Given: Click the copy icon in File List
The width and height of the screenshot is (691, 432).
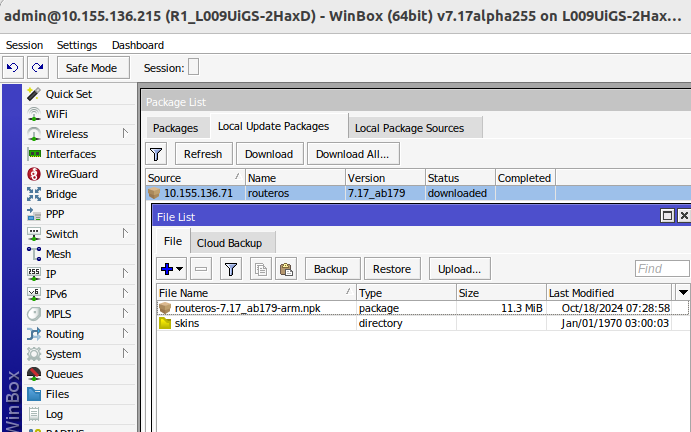Looking at the screenshot, I should point(260,269).
